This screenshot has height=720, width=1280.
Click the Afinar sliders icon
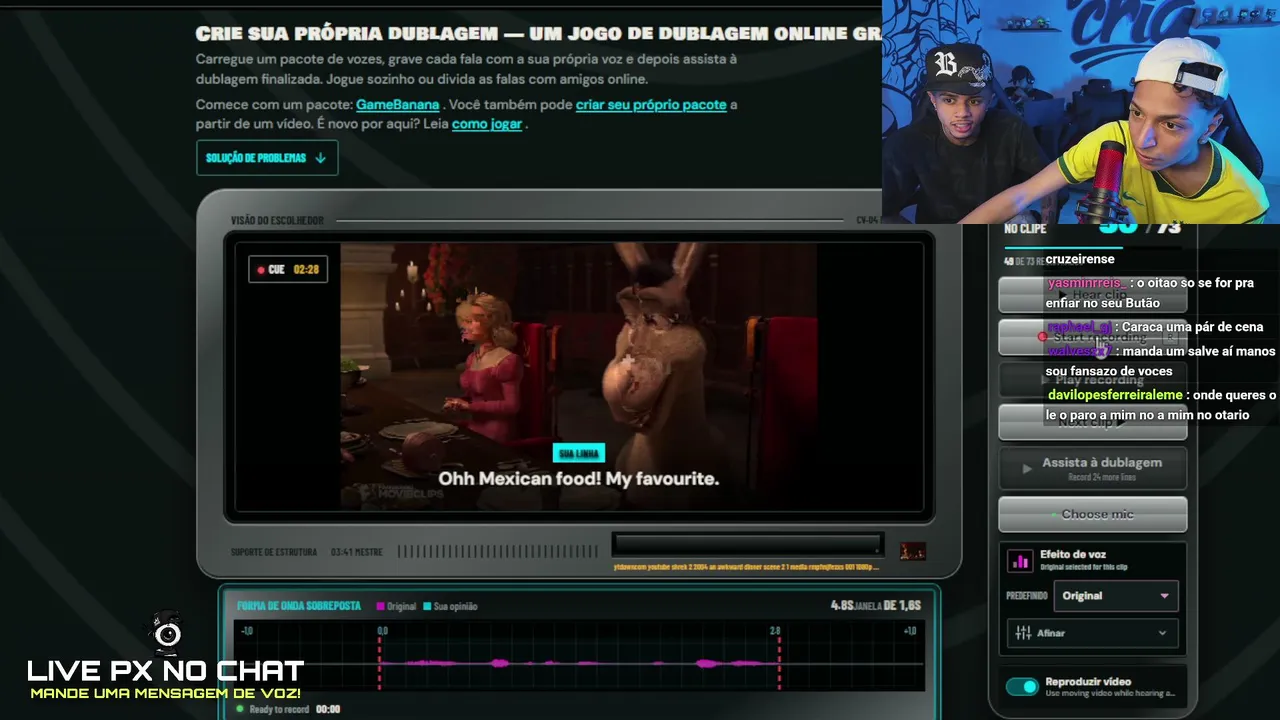coord(1023,633)
